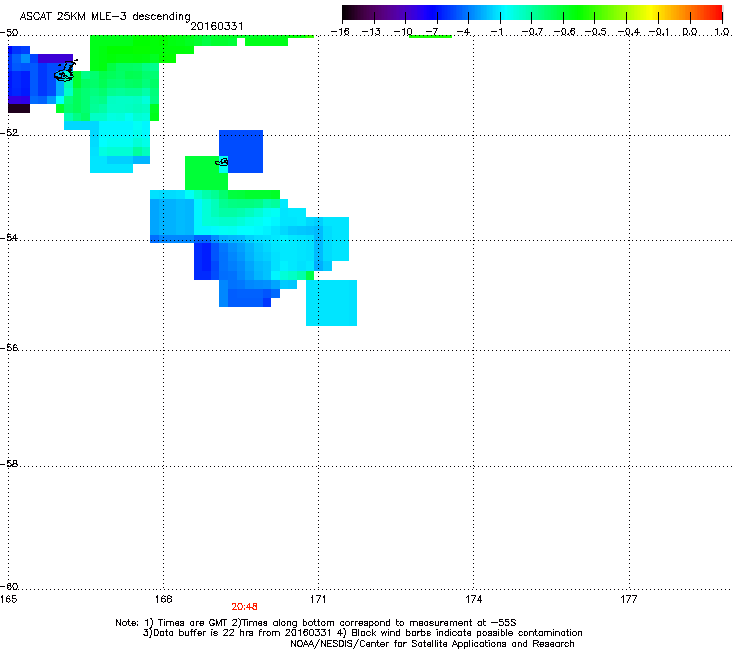Click the 'NOAA/NESDIS/Center for Satellite Applications' credit
This screenshot has width=740, height=650.
click(x=432, y=644)
